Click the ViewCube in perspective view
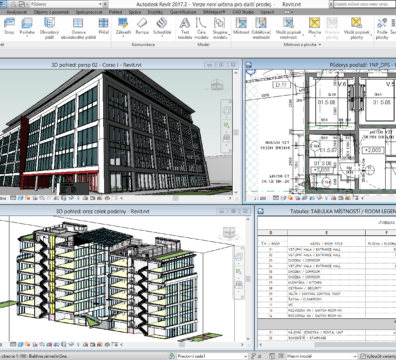Image resolution: width=396 pixels, height=360 pixels. pyautogui.click(x=217, y=85)
